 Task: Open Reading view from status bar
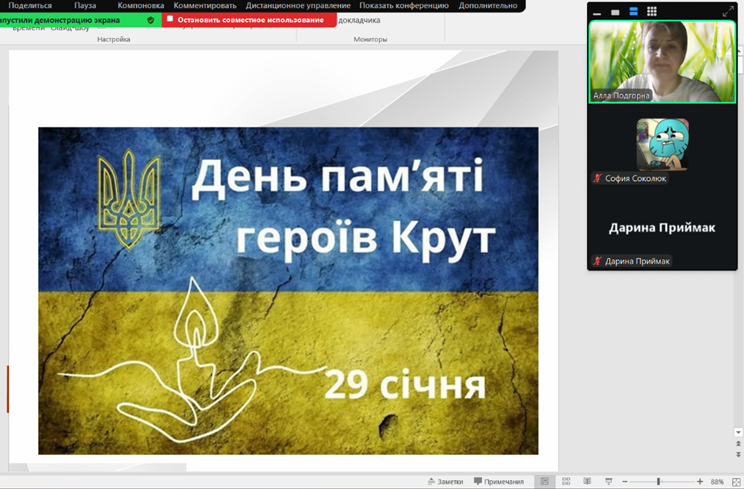tap(587, 482)
